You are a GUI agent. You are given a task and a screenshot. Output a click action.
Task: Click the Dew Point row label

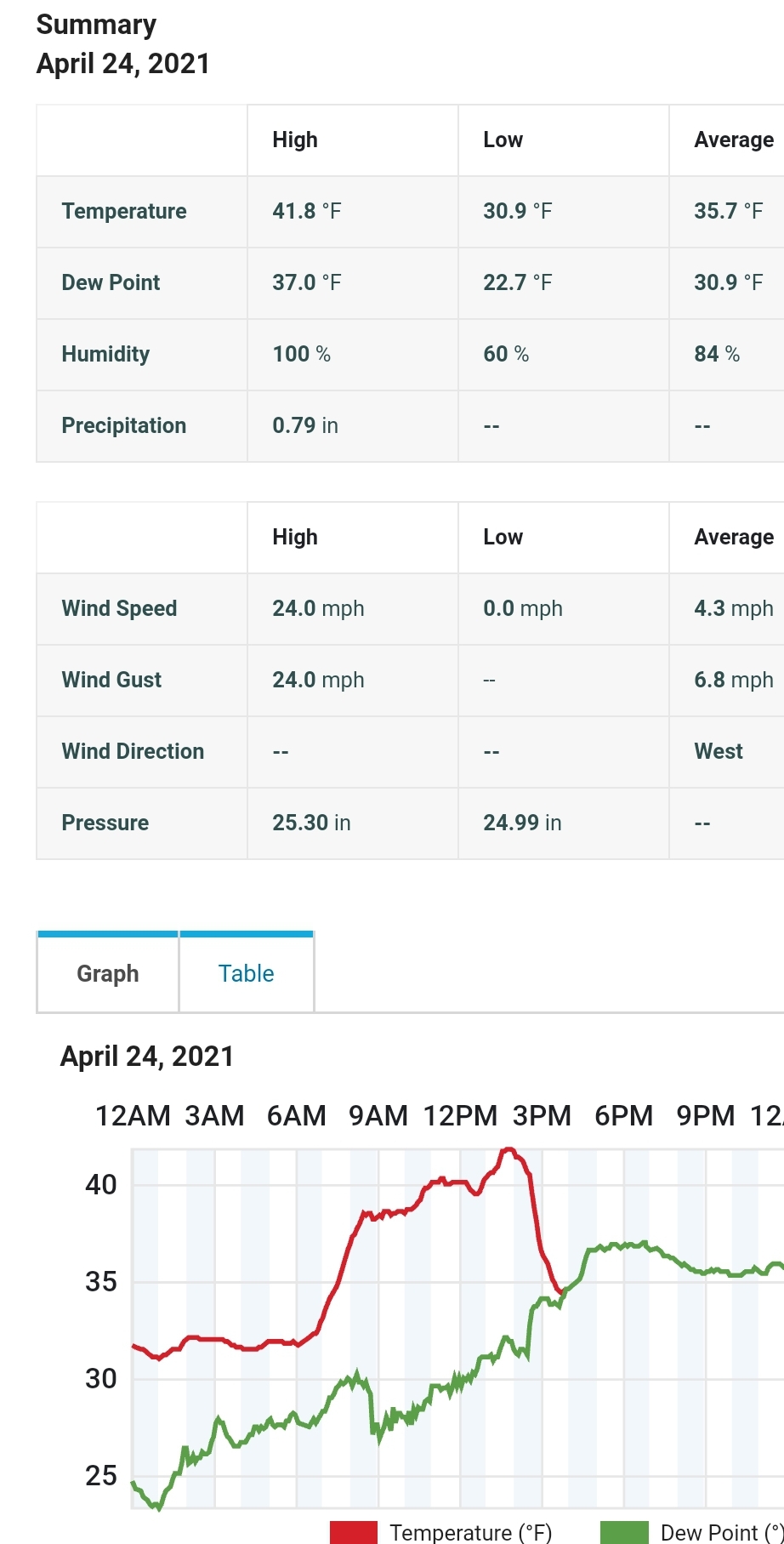[111, 282]
